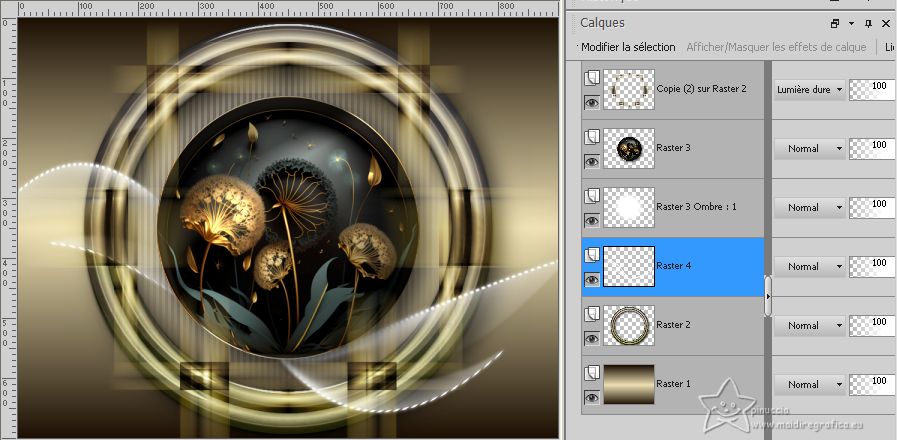897x440 pixels.
Task: Click the Calques panel title
Action: pos(602,23)
